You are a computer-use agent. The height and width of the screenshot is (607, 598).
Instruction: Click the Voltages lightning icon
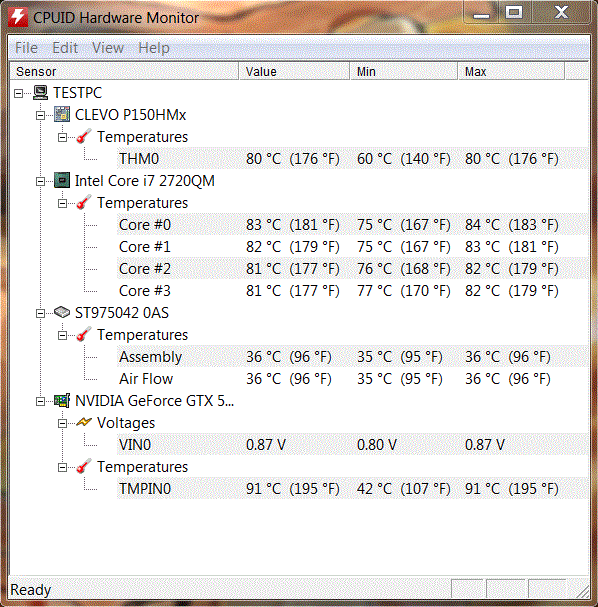(x=84, y=422)
